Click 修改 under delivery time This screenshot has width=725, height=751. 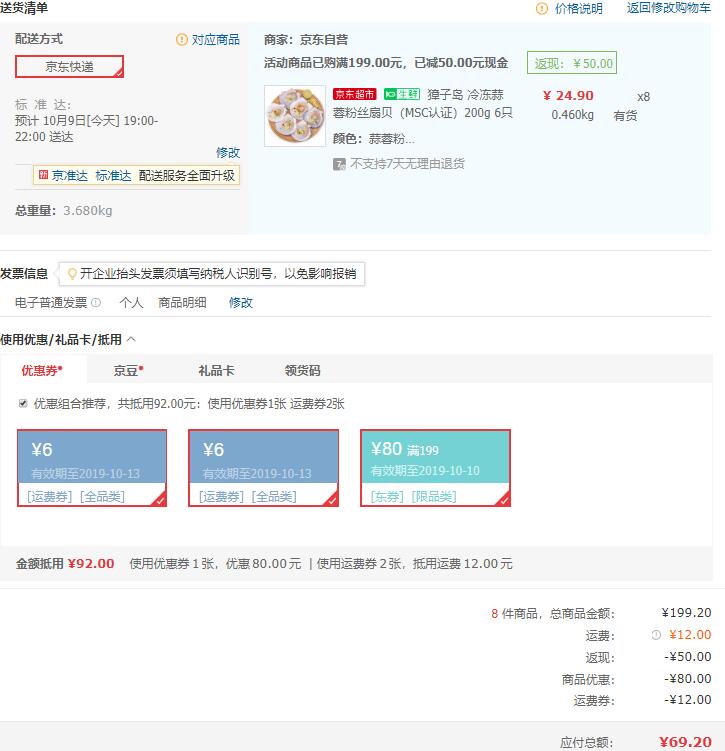point(228,153)
